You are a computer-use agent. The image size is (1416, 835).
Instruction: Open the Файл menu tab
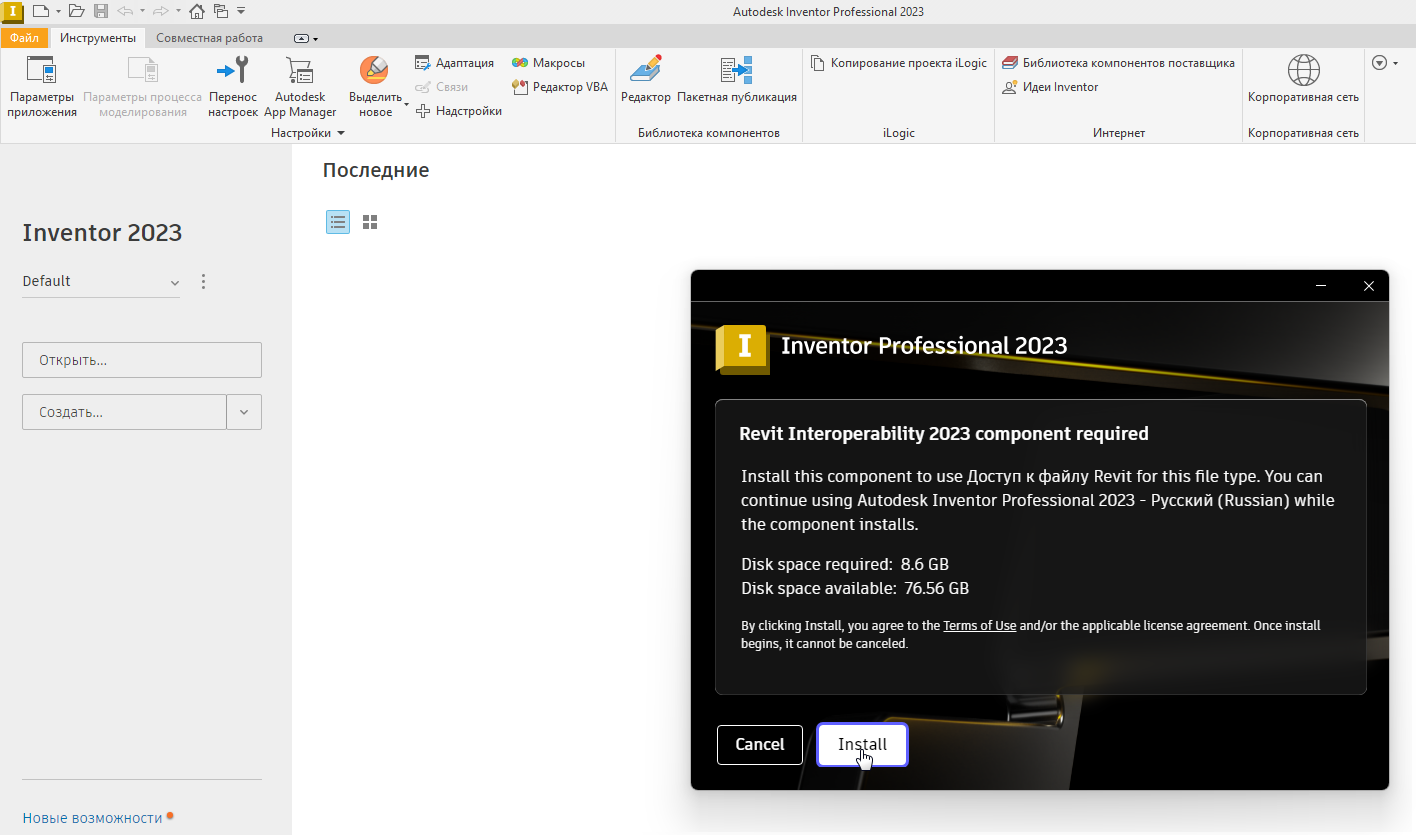pos(25,38)
